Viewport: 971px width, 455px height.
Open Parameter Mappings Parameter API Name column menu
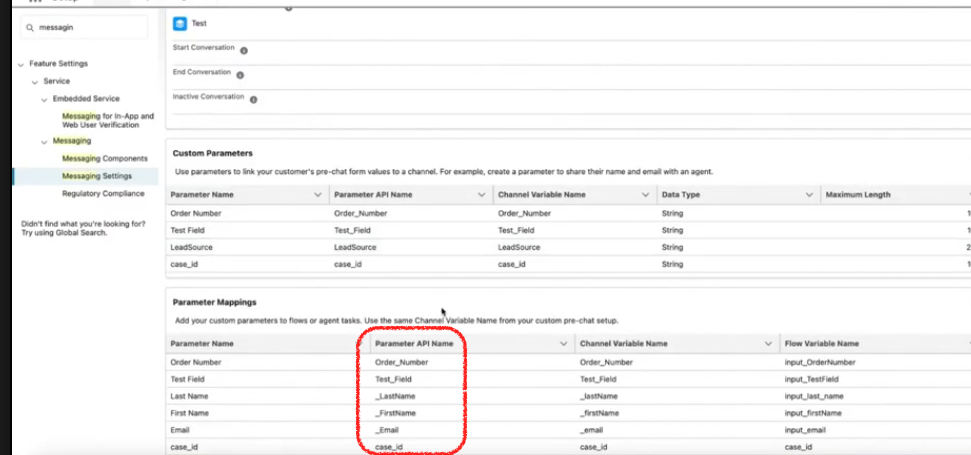tap(564, 344)
